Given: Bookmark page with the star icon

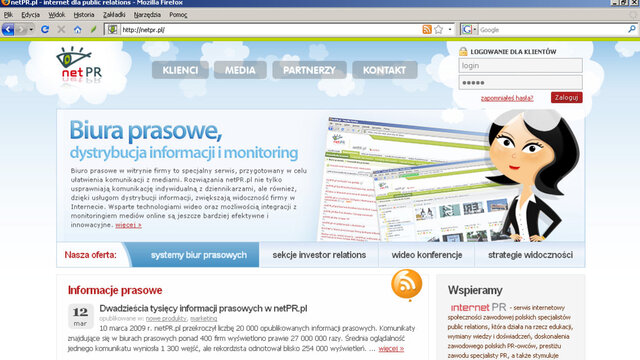Looking at the screenshot, I should 439,29.
